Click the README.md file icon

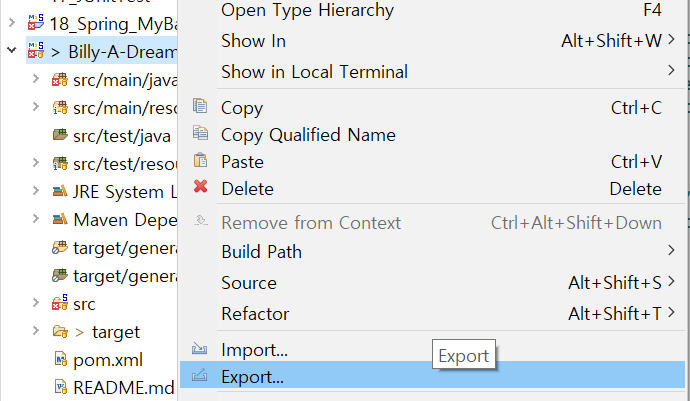61,387
